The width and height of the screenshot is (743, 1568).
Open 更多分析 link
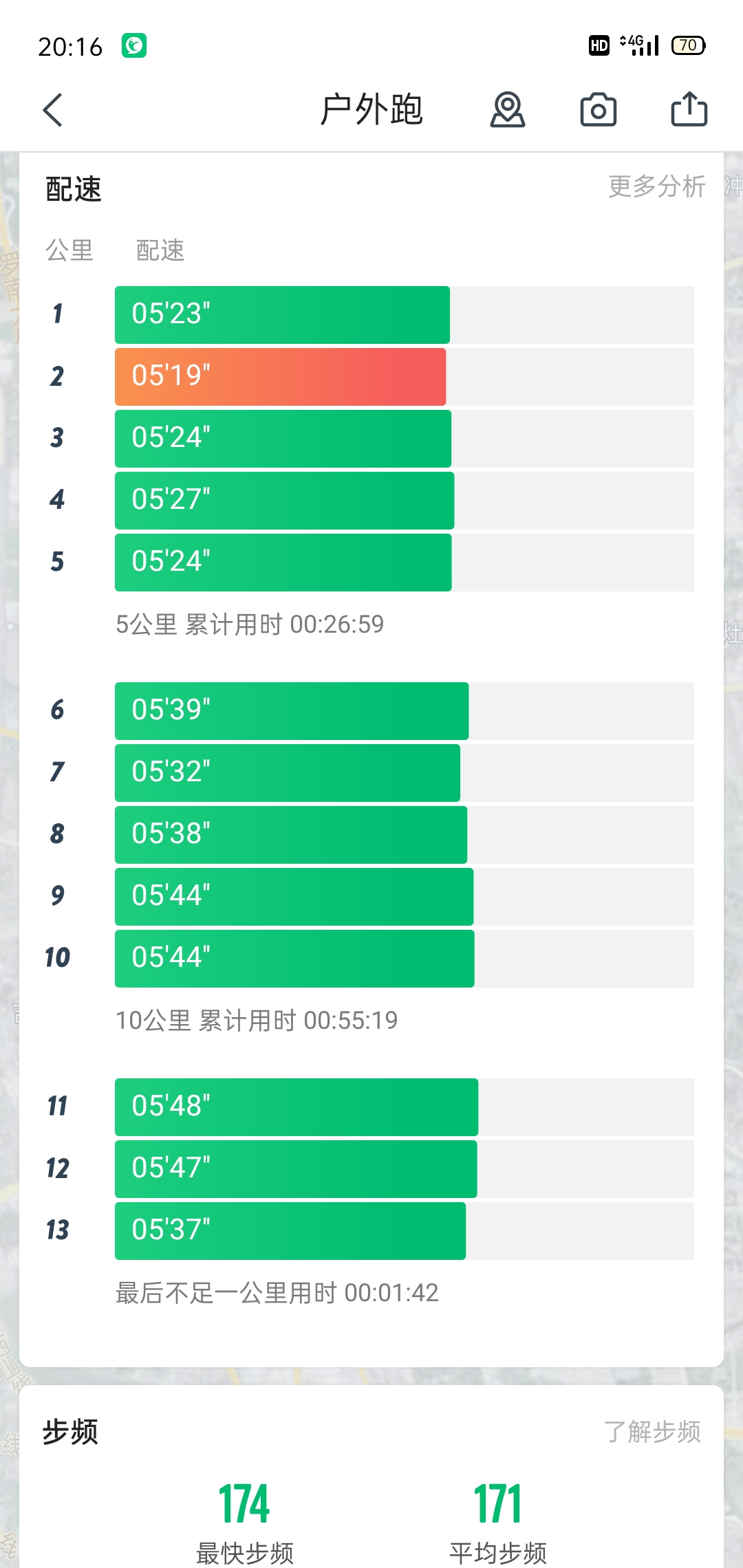[657, 186]
